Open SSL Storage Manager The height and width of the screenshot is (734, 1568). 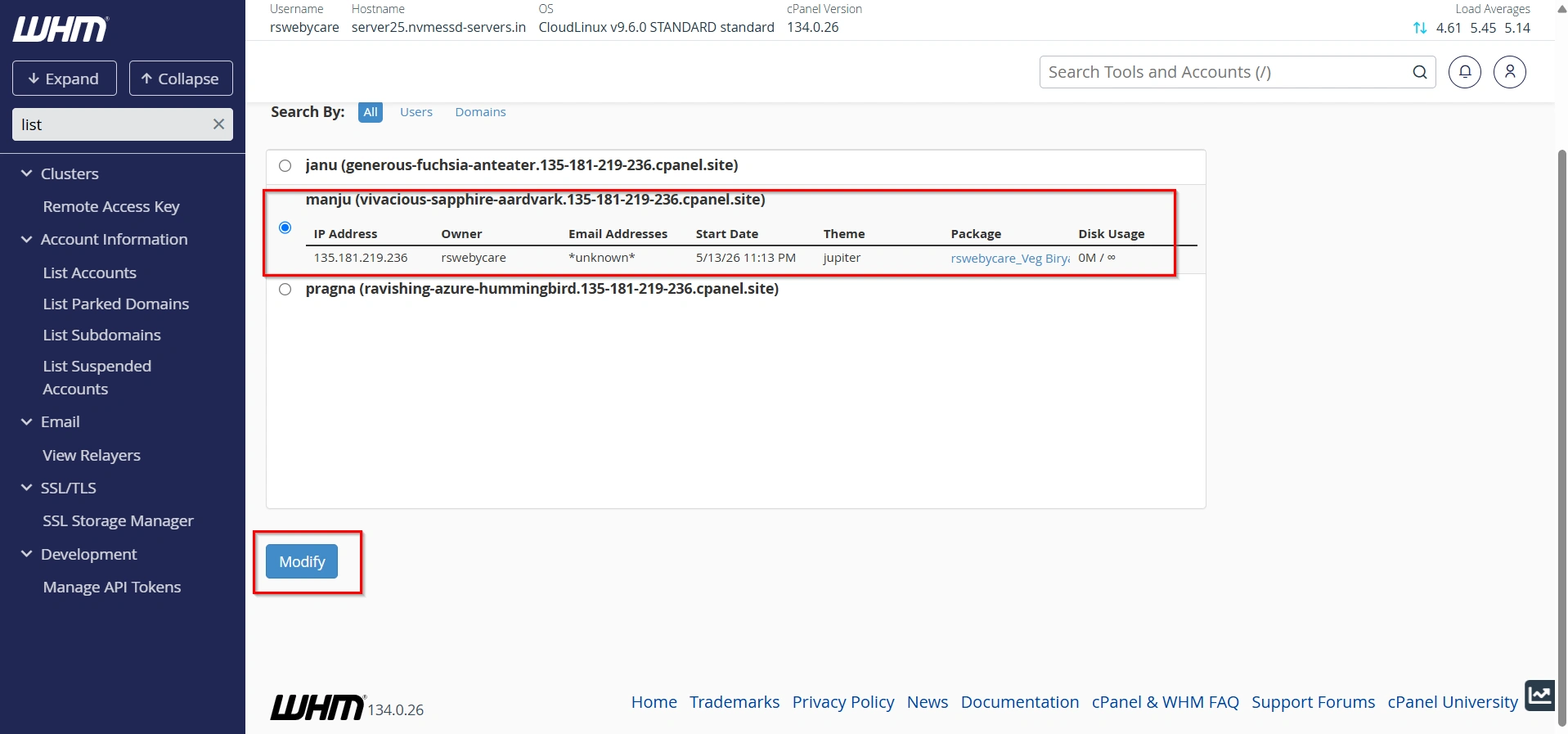pos(119,520)
